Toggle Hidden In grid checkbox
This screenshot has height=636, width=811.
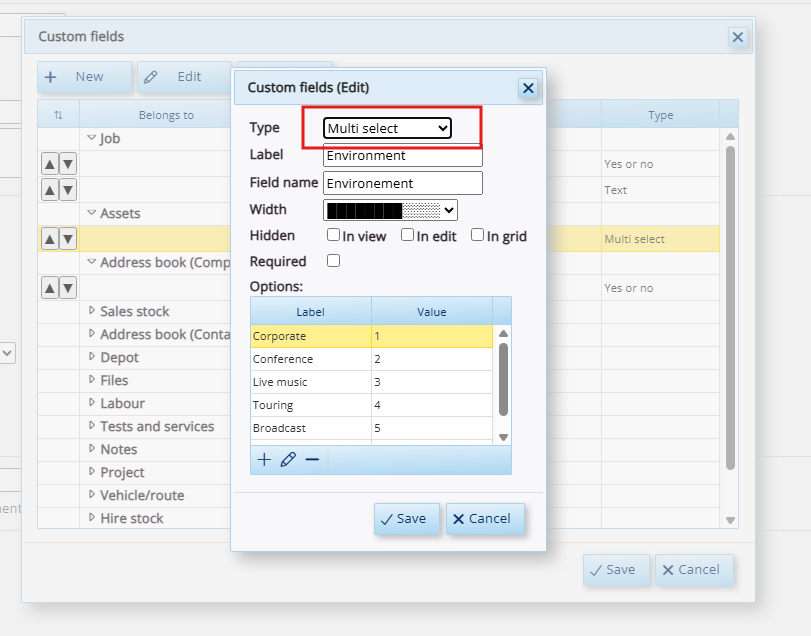click(x=477, y=235)
